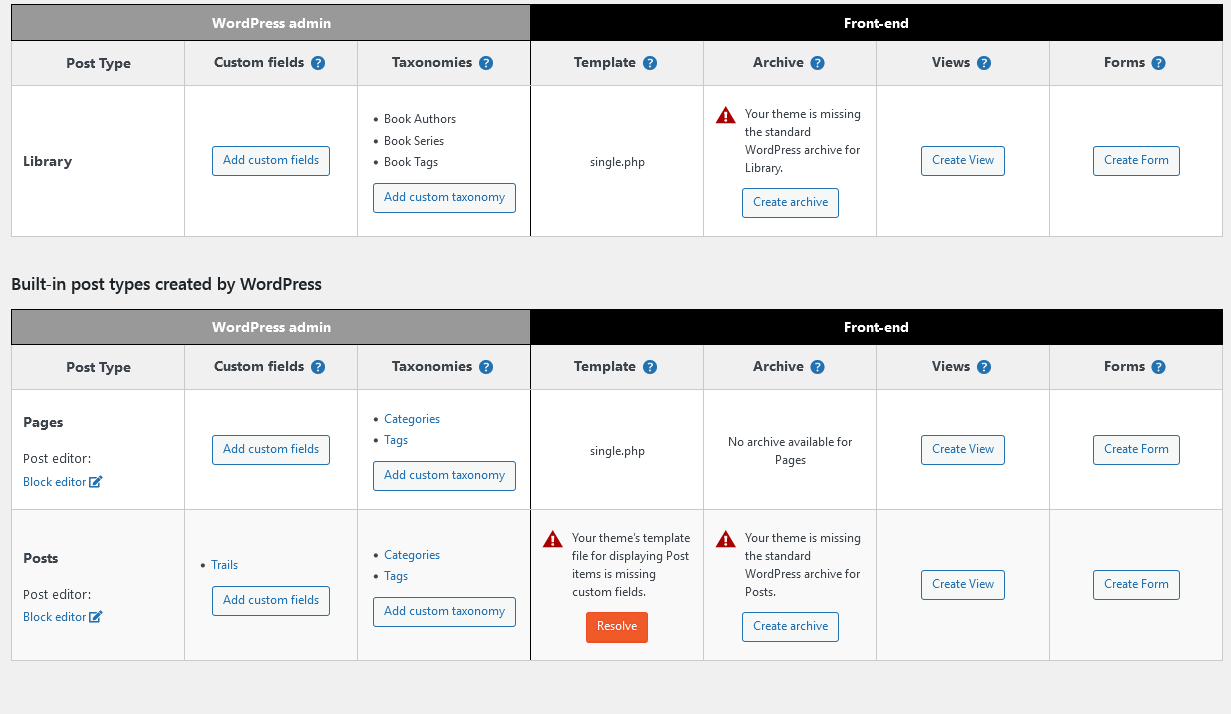Open Tags taxonomy link under Pages
Screen dimensions: 1231x714
(x=396, y=440)
